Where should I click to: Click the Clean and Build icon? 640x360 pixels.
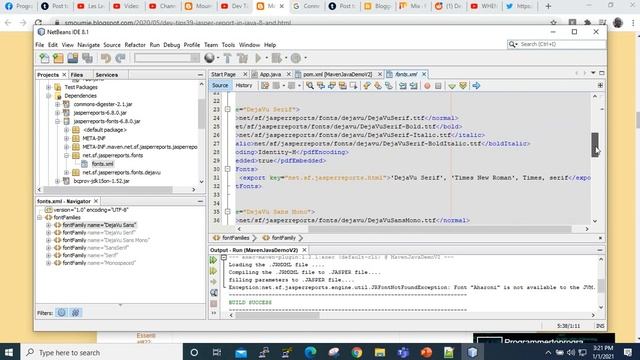tap(242, 58)
